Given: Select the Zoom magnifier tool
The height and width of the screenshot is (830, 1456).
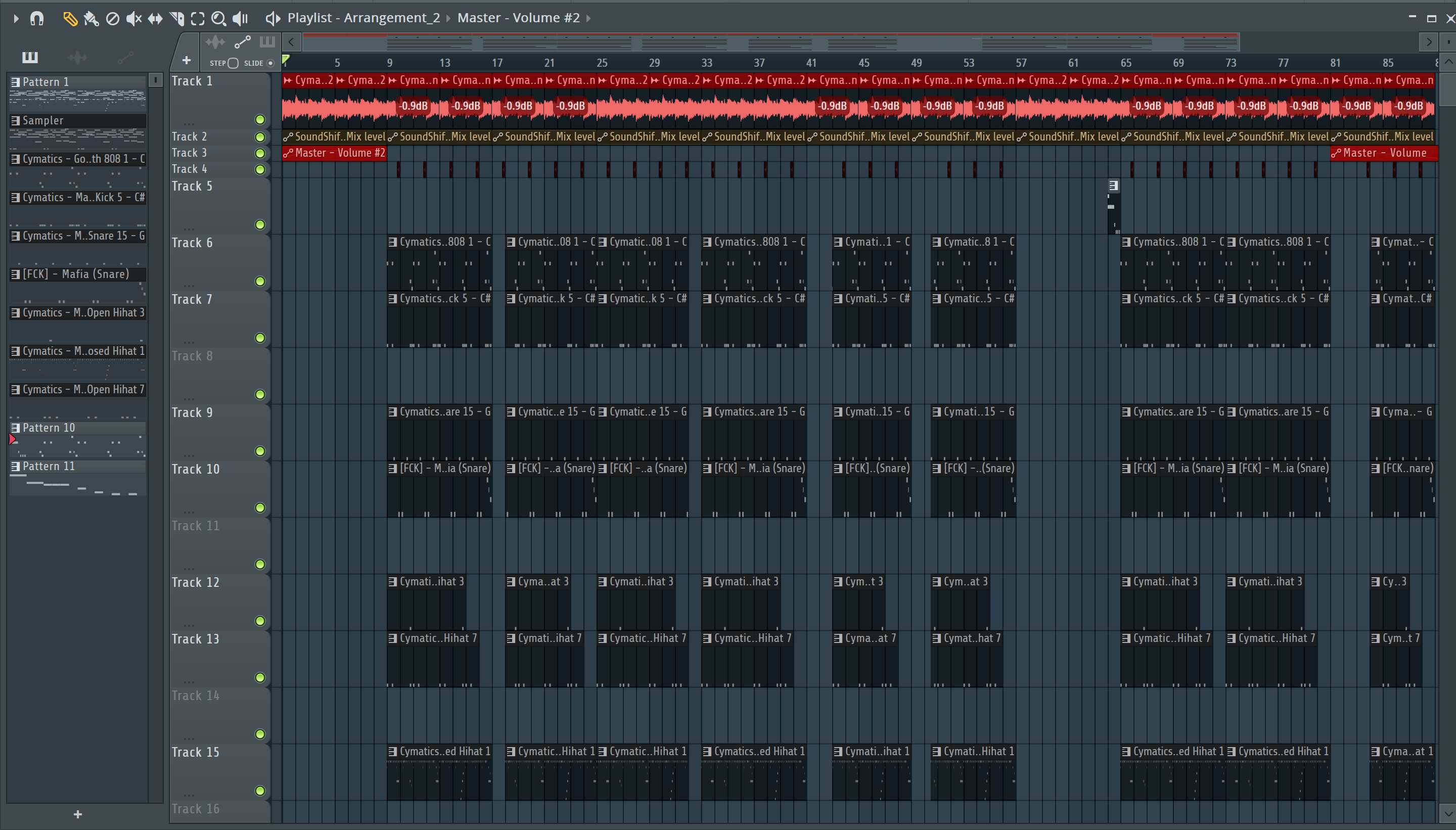Looking at the screenshot, I should [x=218, y=19].
